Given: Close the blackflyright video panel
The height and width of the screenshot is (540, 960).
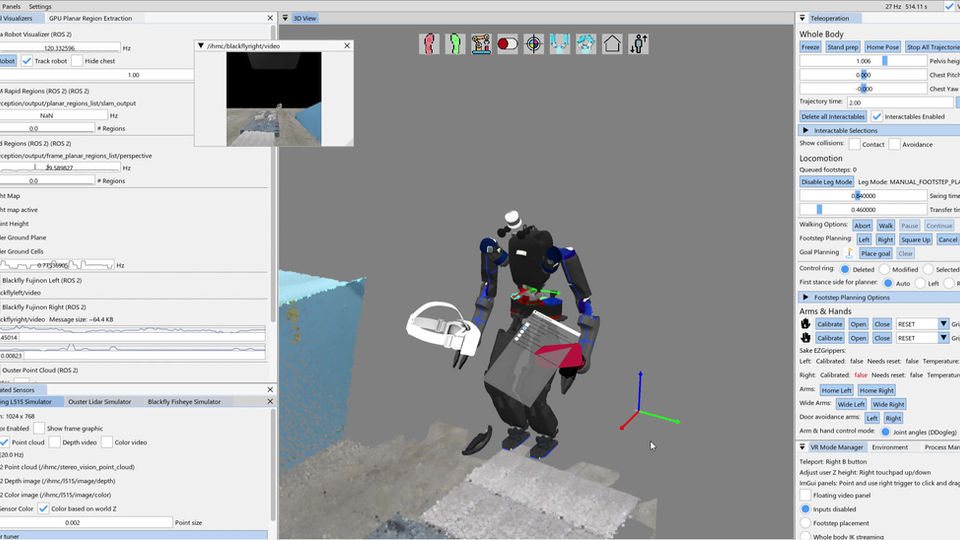Looking at the screenshot, I should [347, 46].
